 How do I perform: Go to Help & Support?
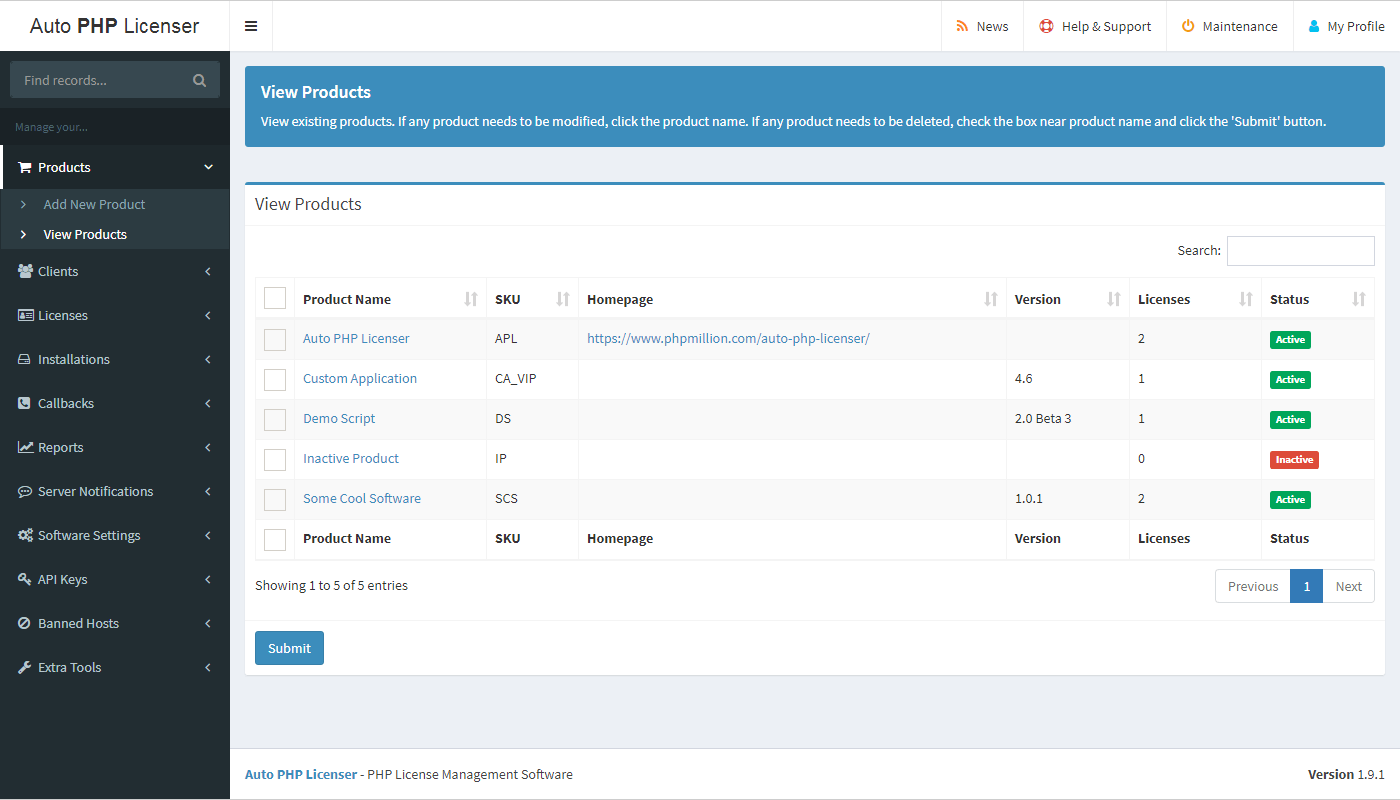[1095, 26]
